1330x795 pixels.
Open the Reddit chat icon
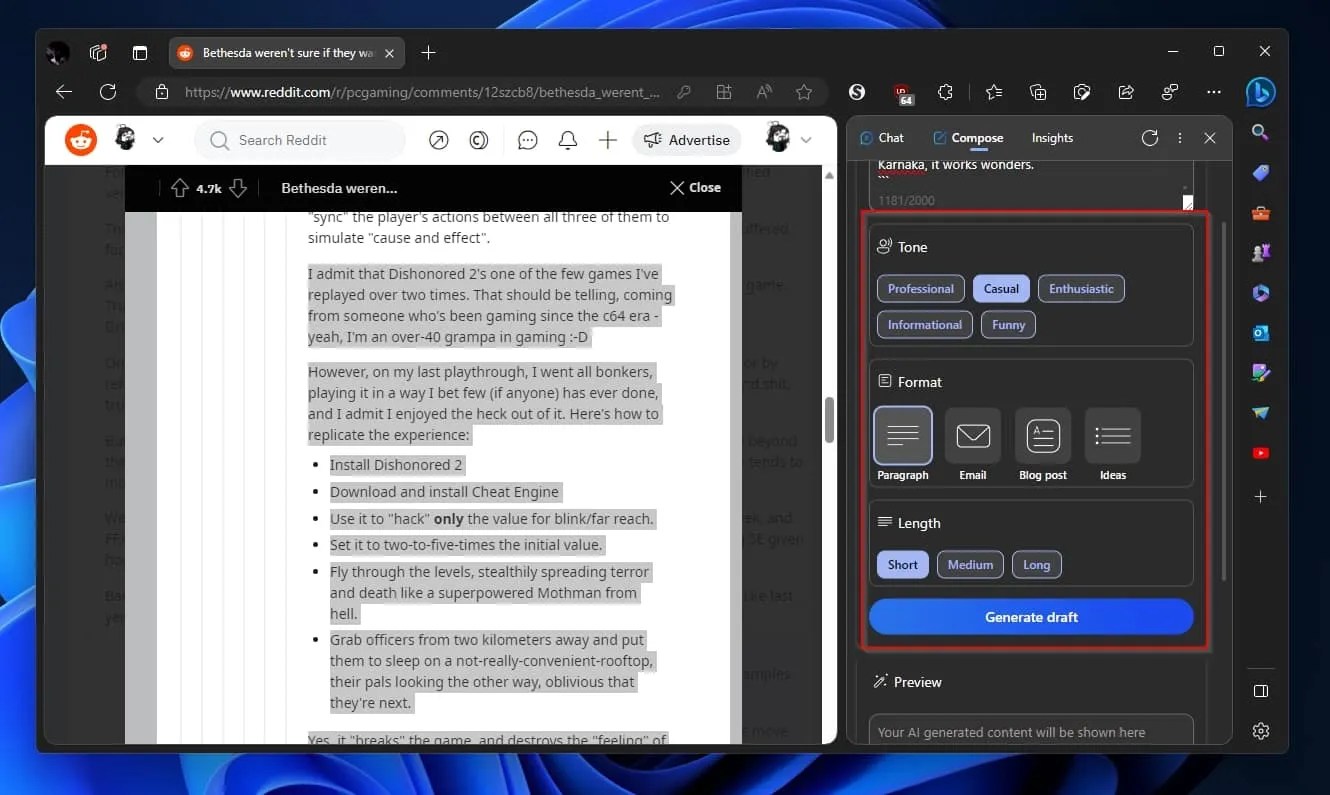coord(527,140)
